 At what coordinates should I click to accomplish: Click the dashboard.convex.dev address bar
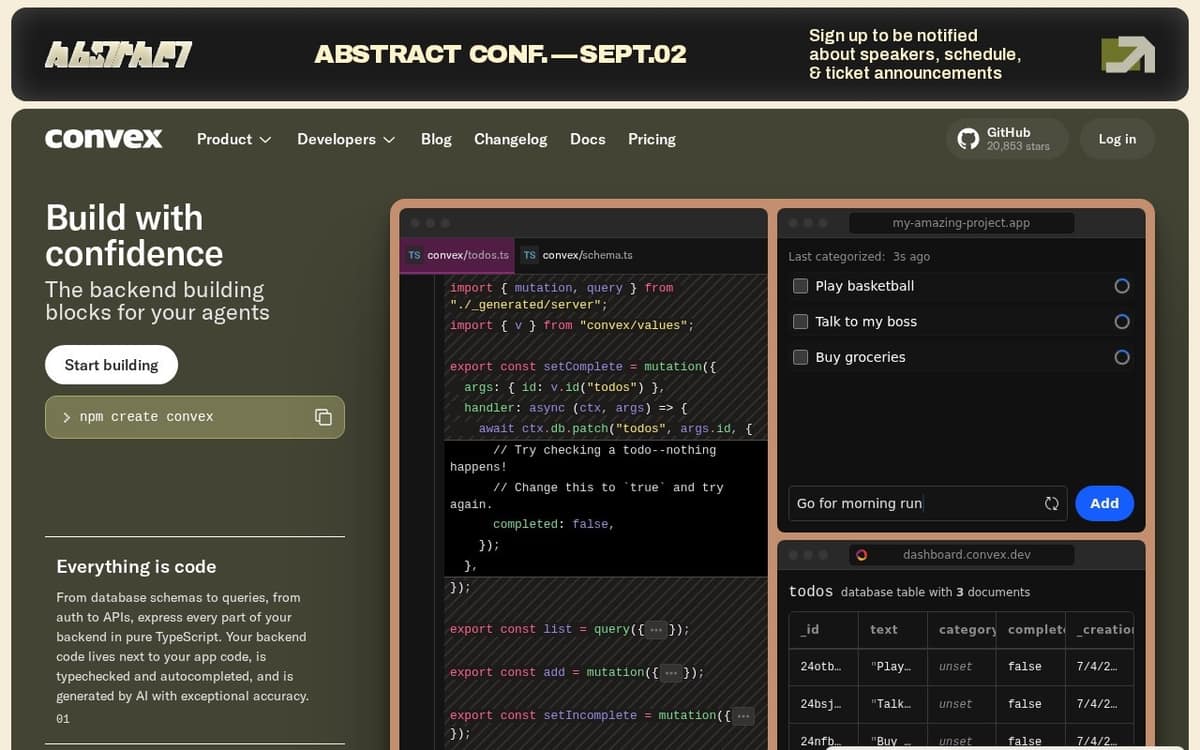click(961, 555)
